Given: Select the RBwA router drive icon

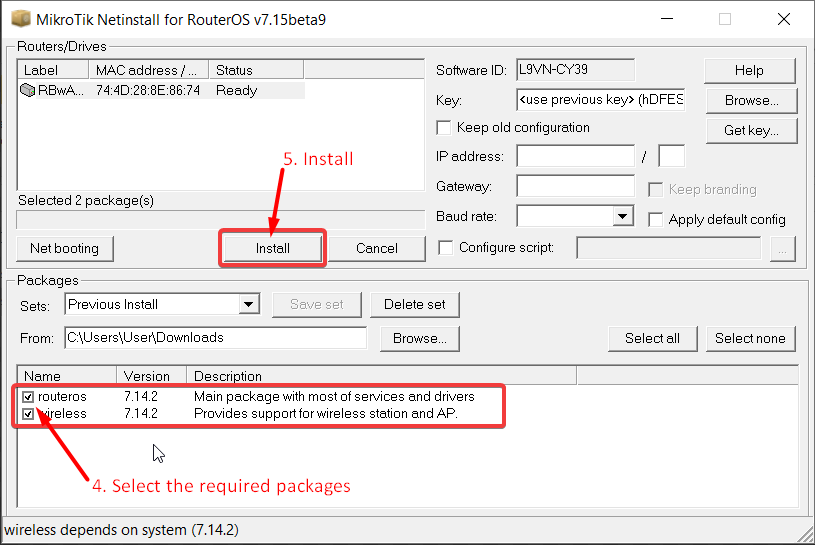Looking at the screenshot, I should tap(28, 90).
